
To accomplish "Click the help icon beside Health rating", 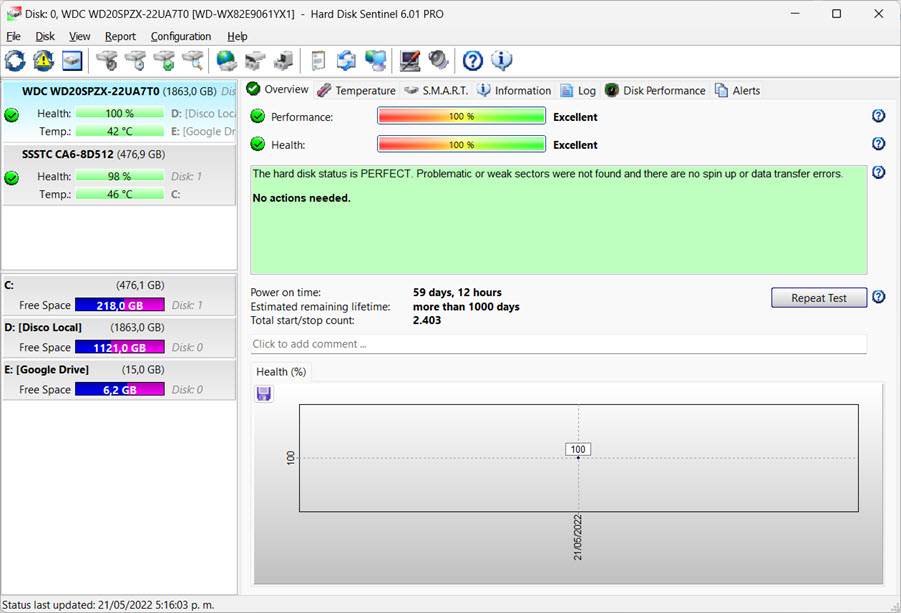I will (879, 144).
